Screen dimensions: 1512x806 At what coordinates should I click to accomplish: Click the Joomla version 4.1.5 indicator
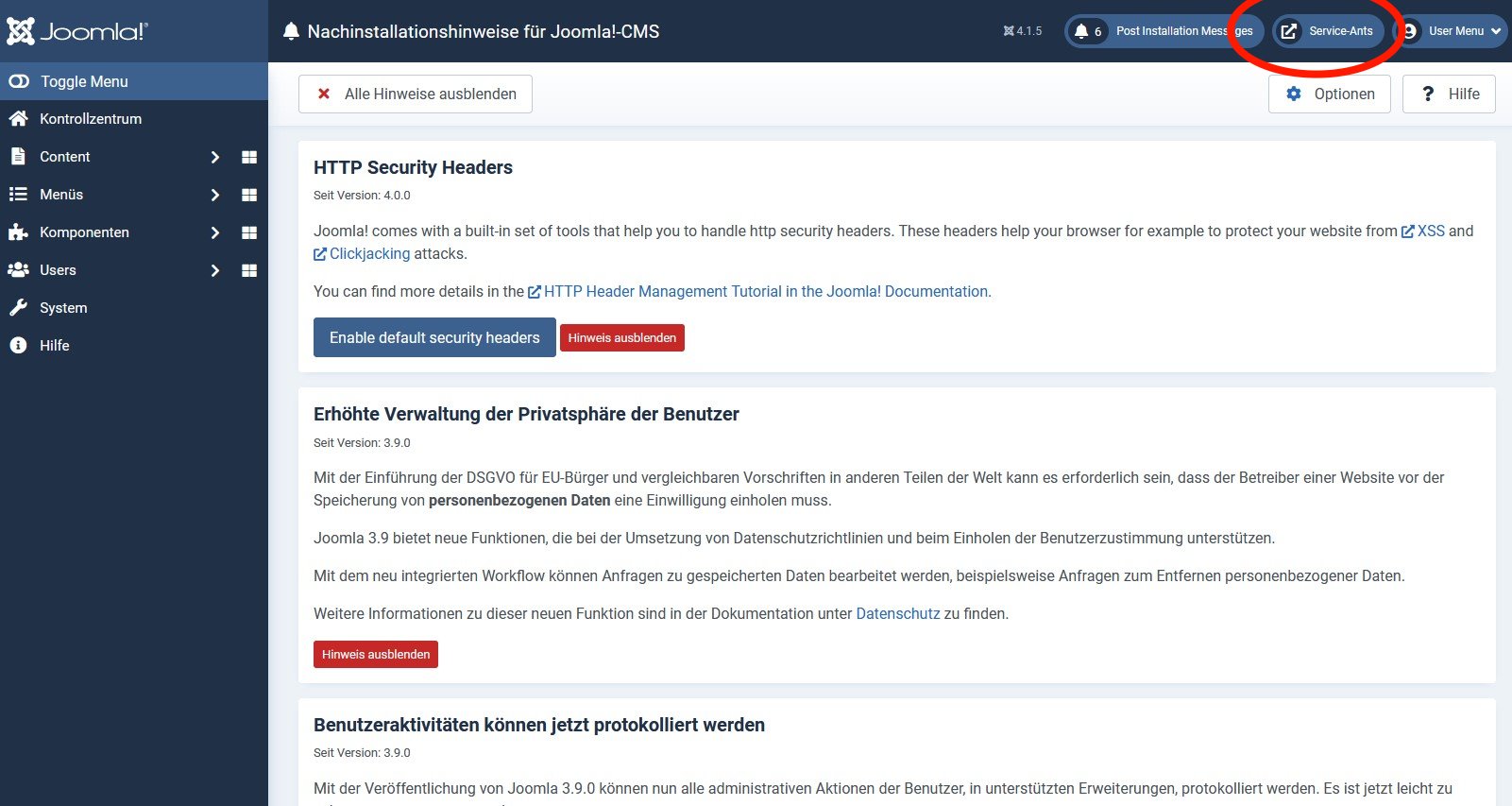(1023, 31)
